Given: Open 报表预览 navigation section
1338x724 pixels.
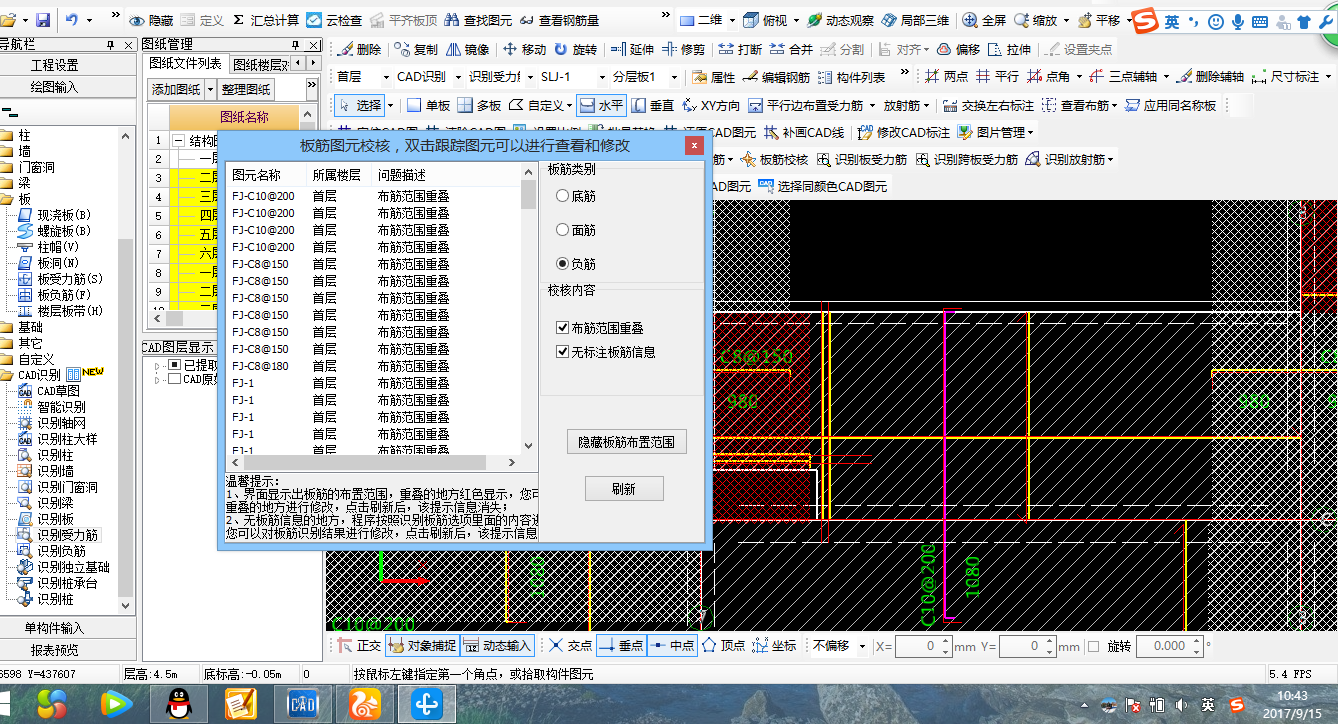Looking at the screenshot, I should tap(54, 650).
